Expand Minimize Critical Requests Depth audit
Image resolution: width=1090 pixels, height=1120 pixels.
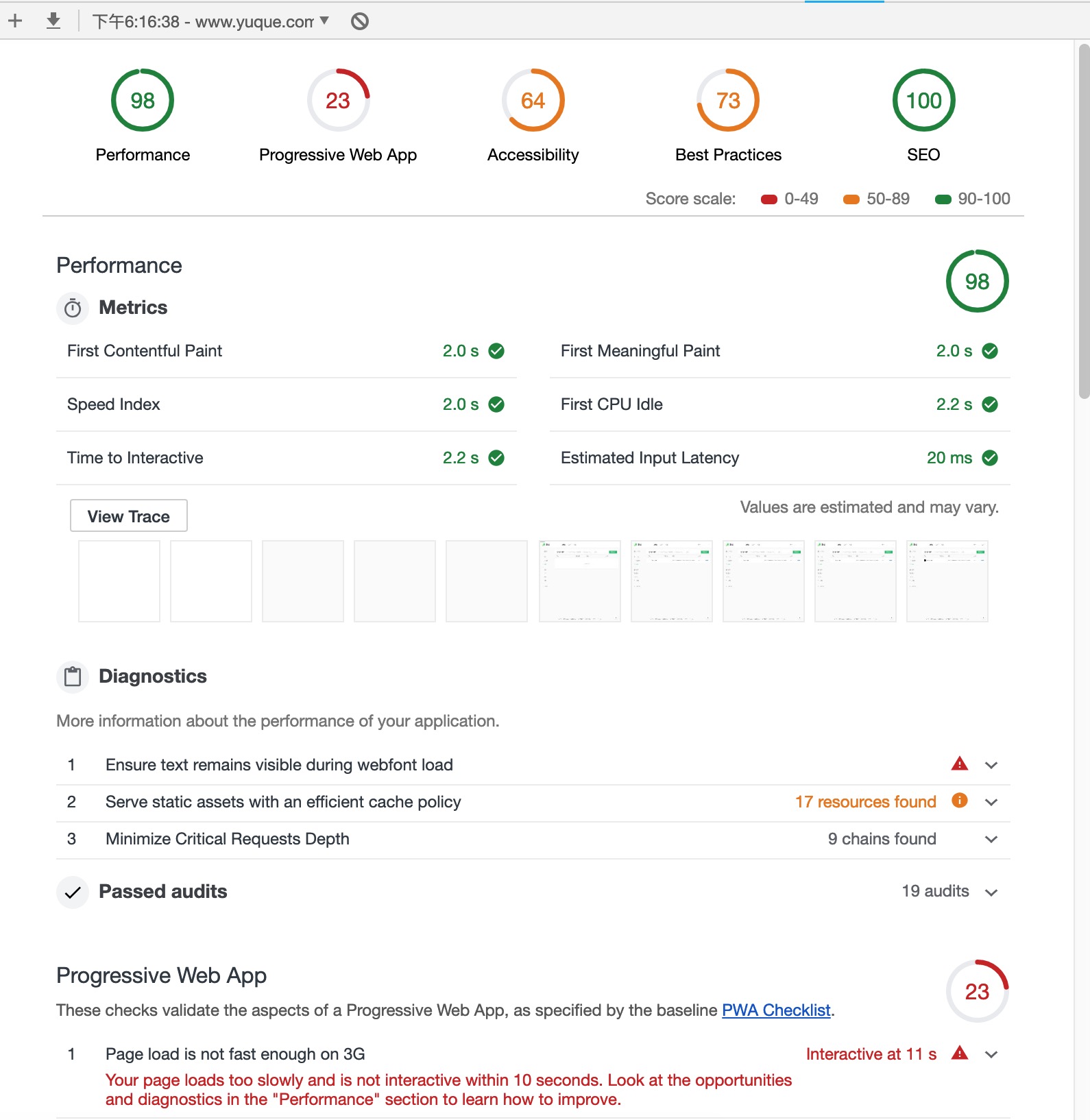(991, 839)
